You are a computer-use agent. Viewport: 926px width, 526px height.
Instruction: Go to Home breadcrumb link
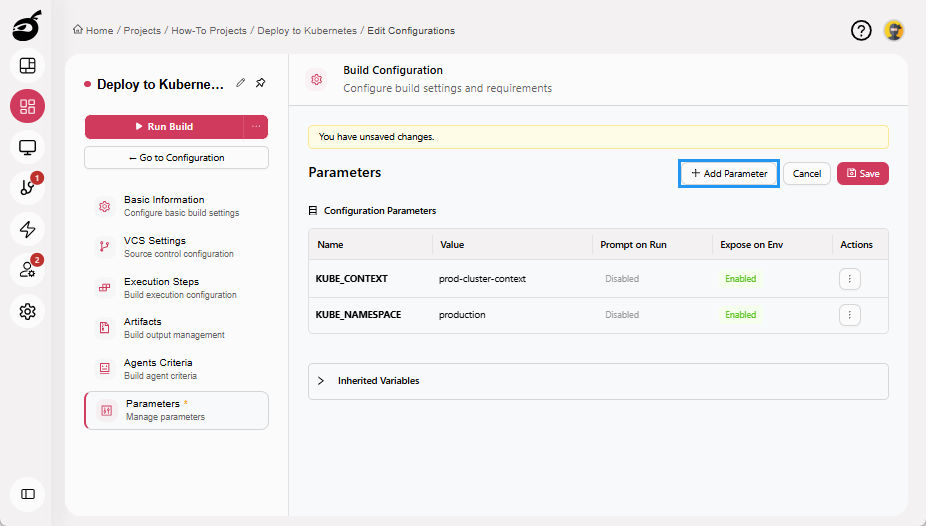pos(99,31)
